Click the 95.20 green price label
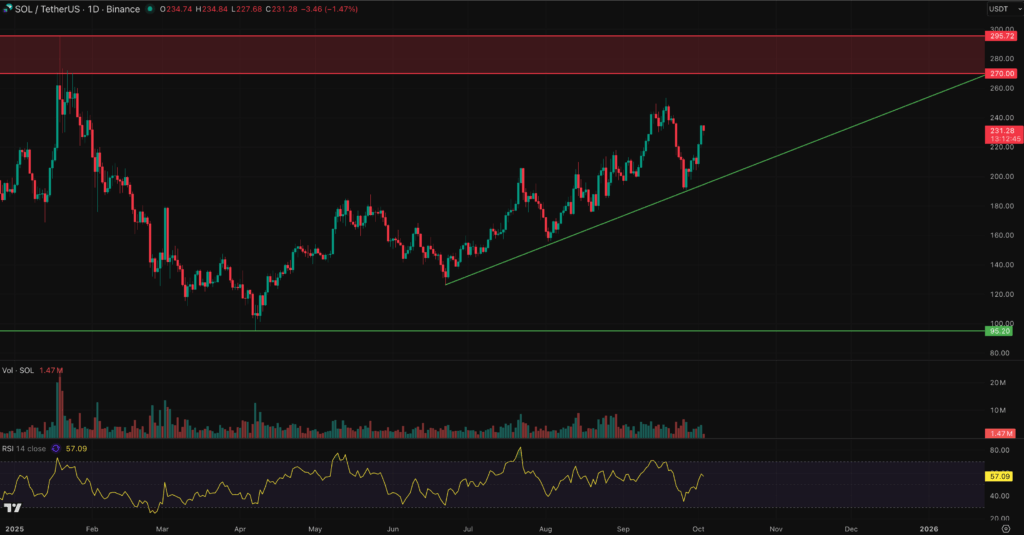This screenshot has height=535, width=1024. (999, 331)
